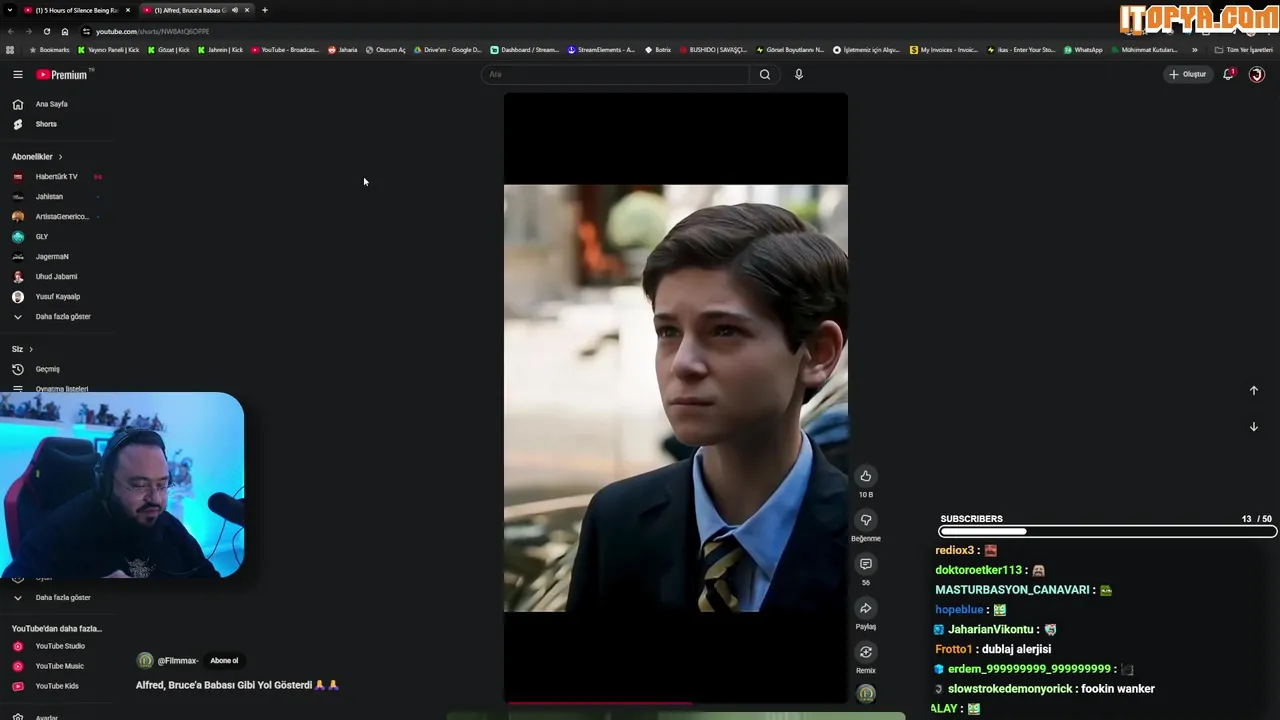Click the YouTube search input field
Screen dimensions: 1280x720
[615, 74]
